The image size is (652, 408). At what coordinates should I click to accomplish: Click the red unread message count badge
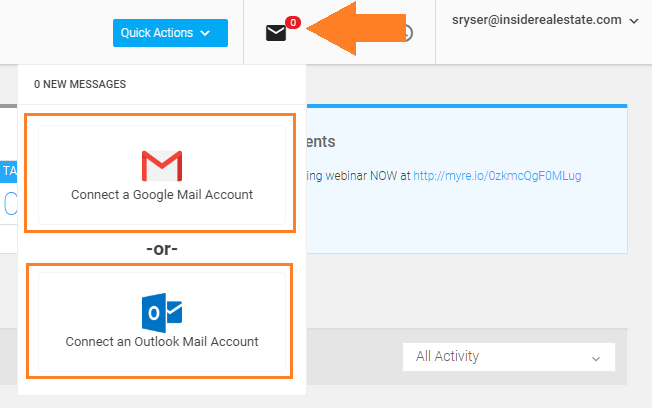293,22
